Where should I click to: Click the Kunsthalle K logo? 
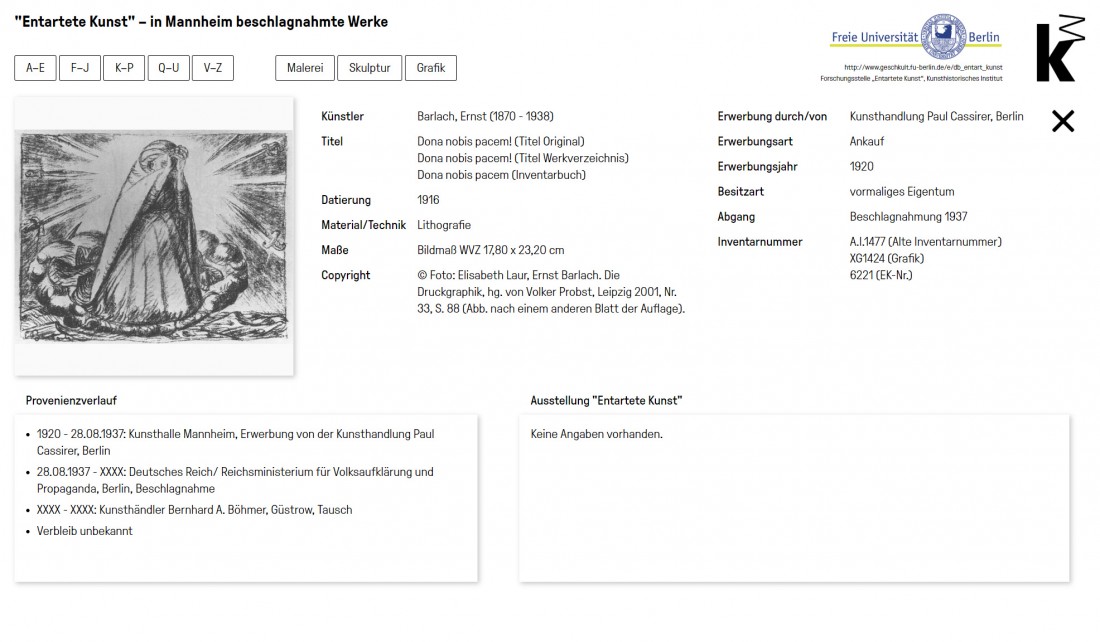[x=1059, y=48]
